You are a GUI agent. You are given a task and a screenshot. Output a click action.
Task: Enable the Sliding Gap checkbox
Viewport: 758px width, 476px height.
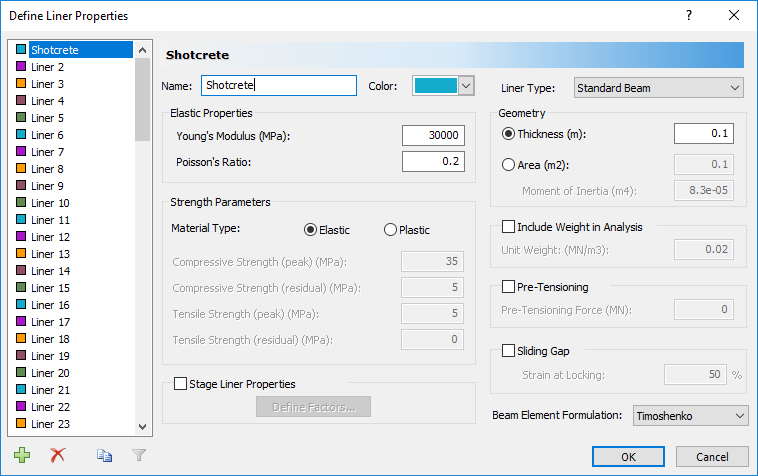point(508,350)
